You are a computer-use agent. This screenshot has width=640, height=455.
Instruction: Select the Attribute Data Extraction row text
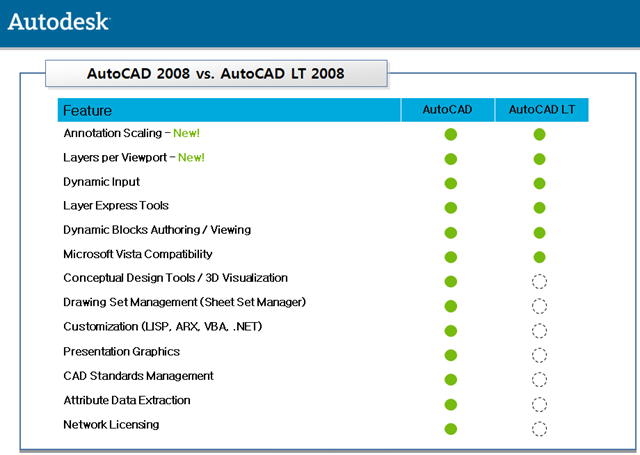(x=127, y=400)
